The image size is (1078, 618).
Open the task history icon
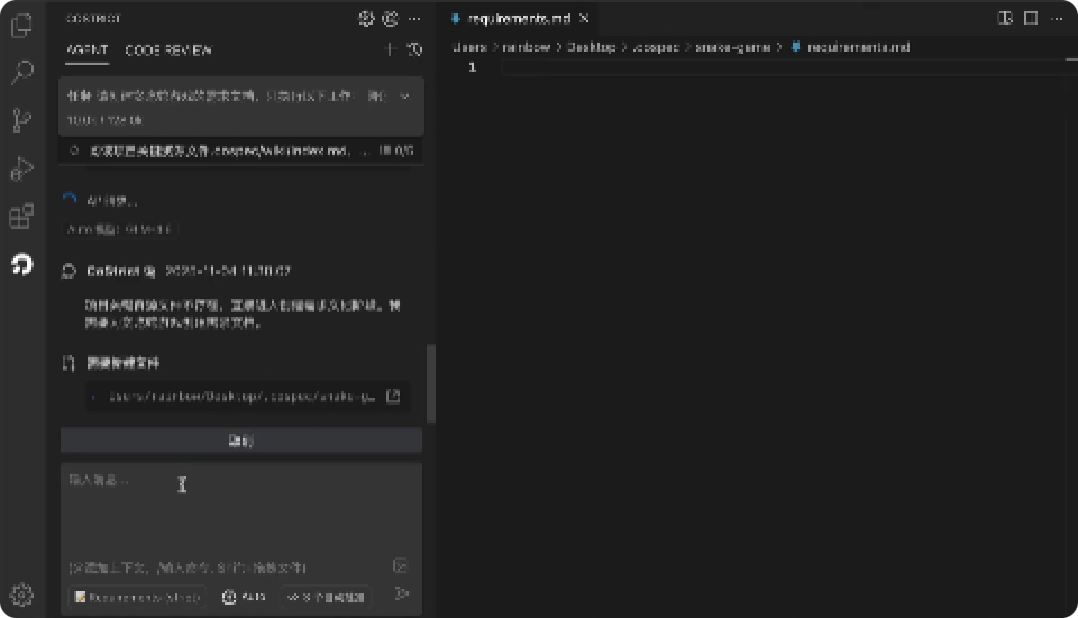click(414, 49)
